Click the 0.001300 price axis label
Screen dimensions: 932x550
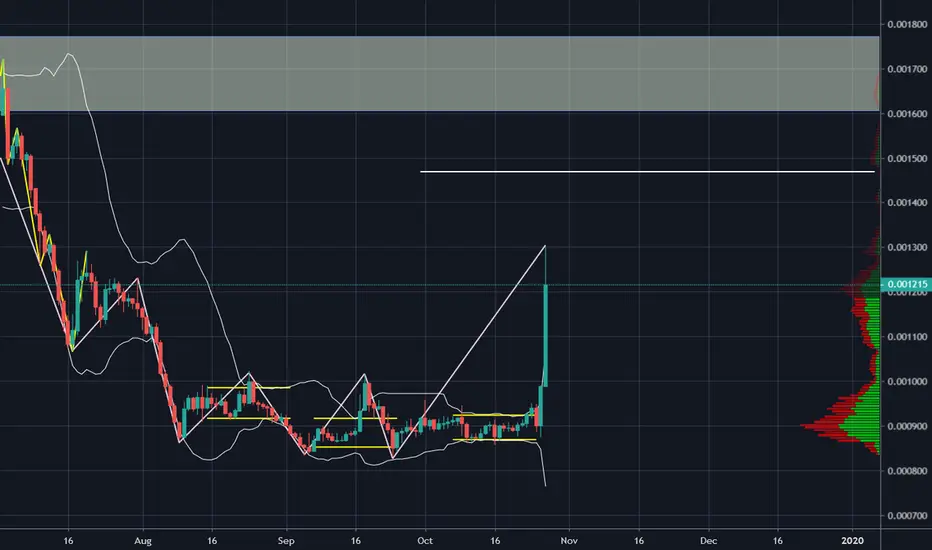[907, 247]
